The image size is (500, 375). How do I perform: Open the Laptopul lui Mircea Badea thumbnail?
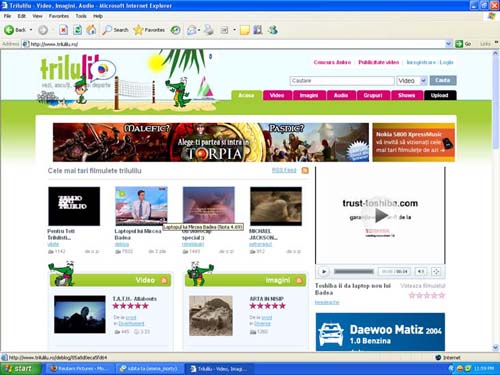pyautogui.click(x=141, y=206)
